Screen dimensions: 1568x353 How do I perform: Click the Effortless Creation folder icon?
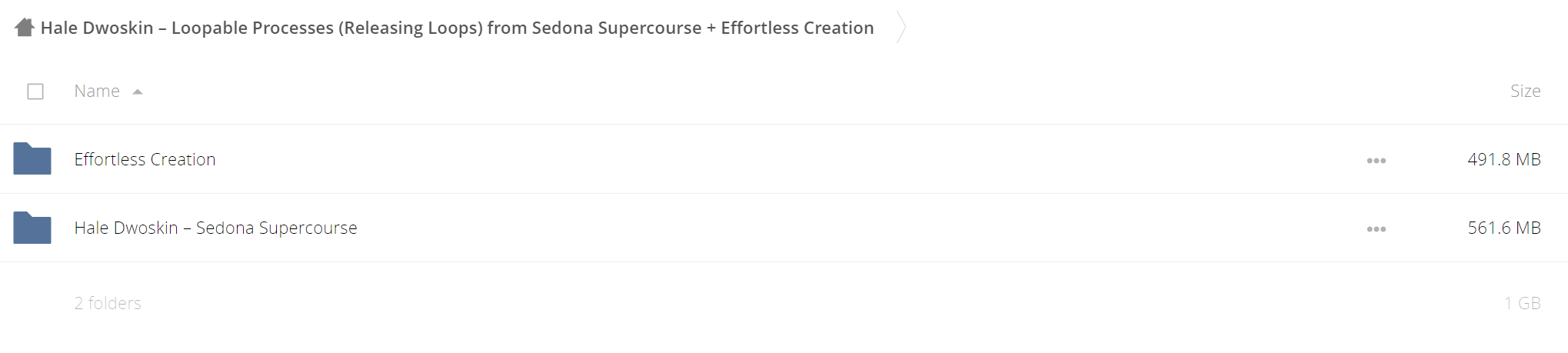pos(32,158)
